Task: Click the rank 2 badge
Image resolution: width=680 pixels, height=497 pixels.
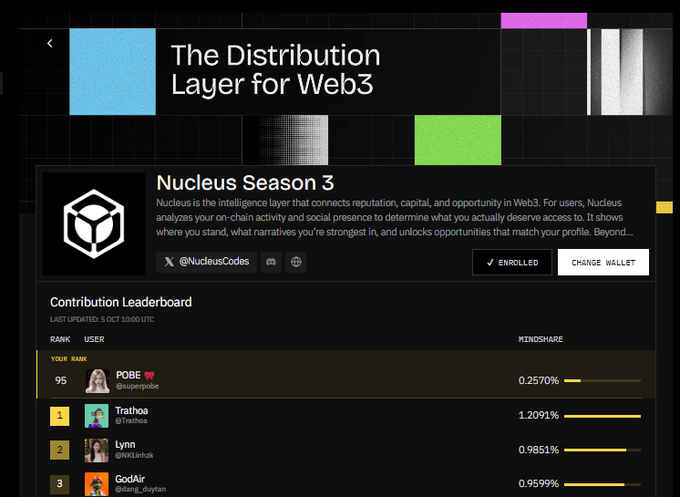Action: tap(60, 450)
